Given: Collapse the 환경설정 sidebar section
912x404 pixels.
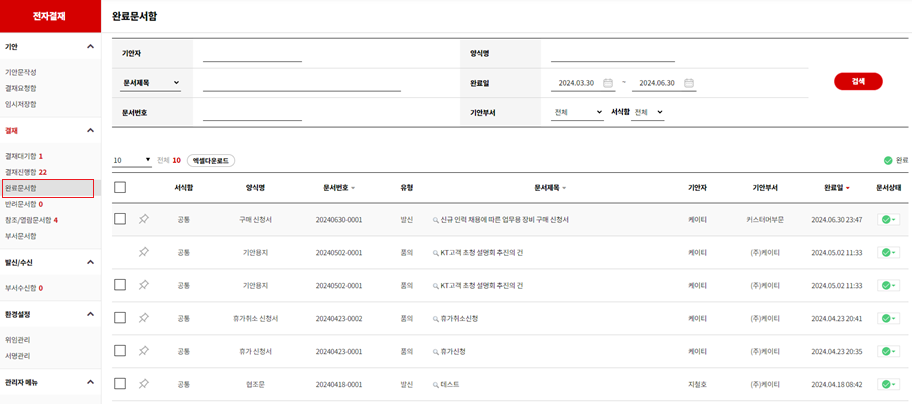Looking at the screenshot, I should point(90,314).
